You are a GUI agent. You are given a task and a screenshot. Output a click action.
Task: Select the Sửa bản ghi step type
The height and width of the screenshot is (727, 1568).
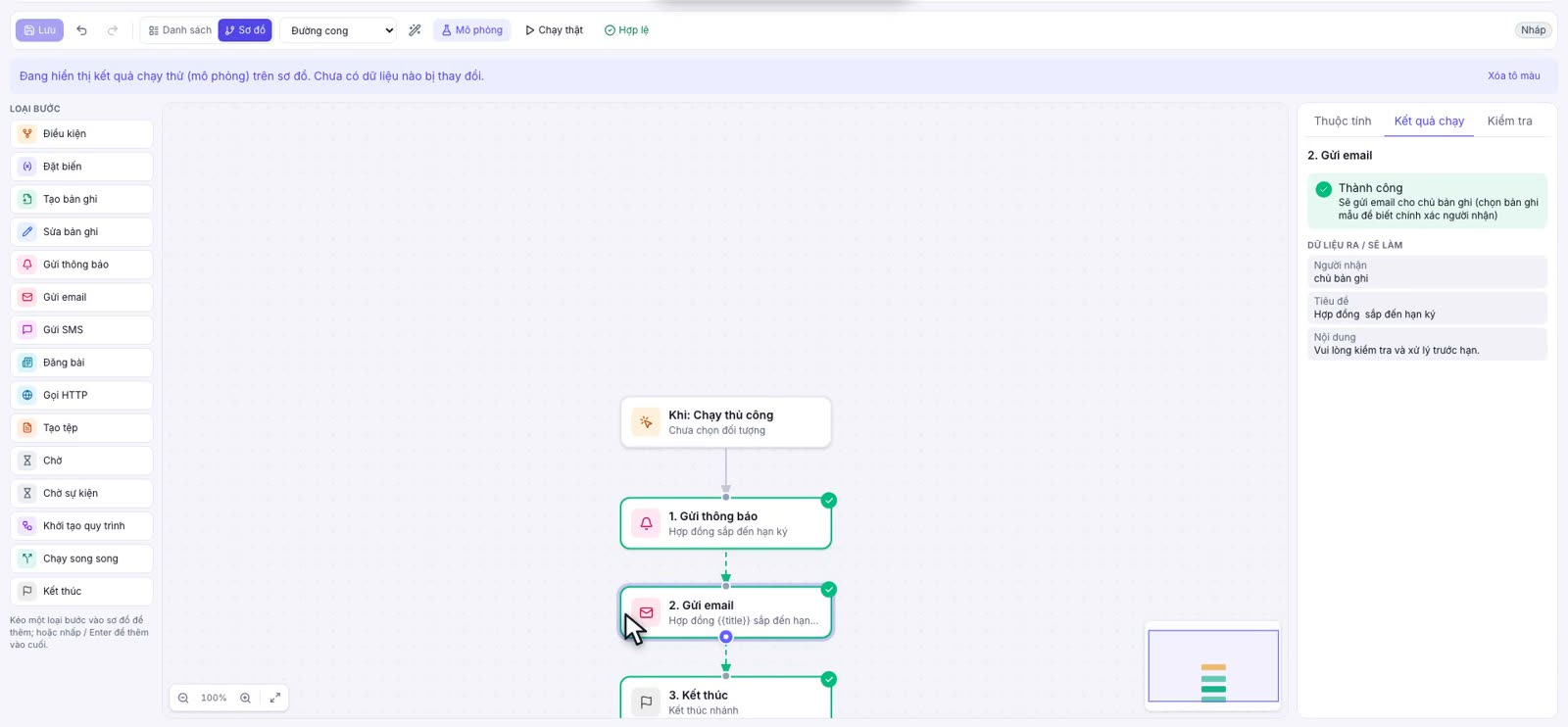(x=81, y=232)
